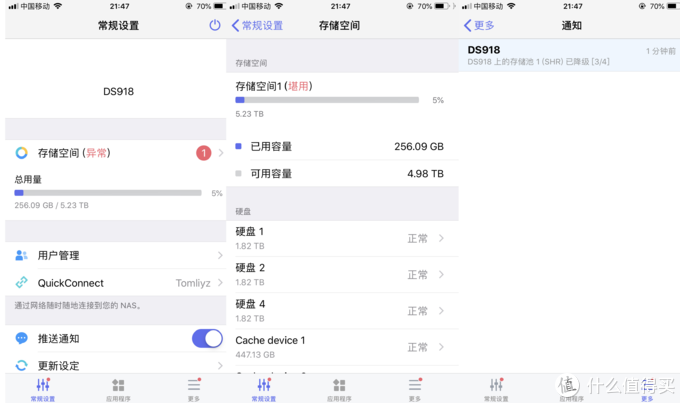Select 应用程序 tab in first screen
The image size is (680, 403).
tap(118, 389)
